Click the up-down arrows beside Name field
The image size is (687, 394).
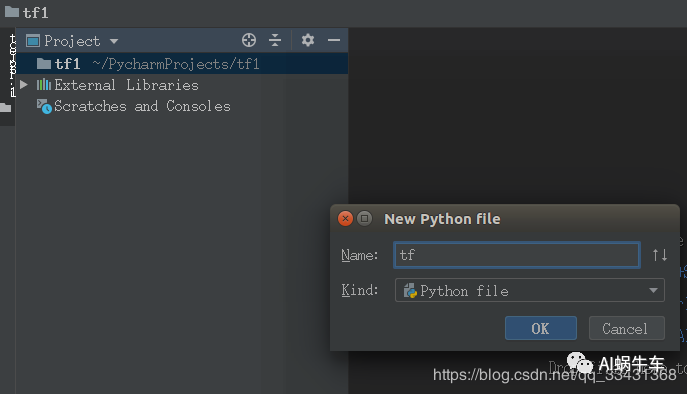tap(659, 255)
